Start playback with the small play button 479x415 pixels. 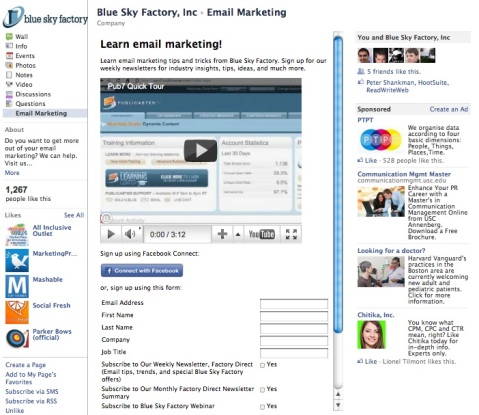(111, 234)
